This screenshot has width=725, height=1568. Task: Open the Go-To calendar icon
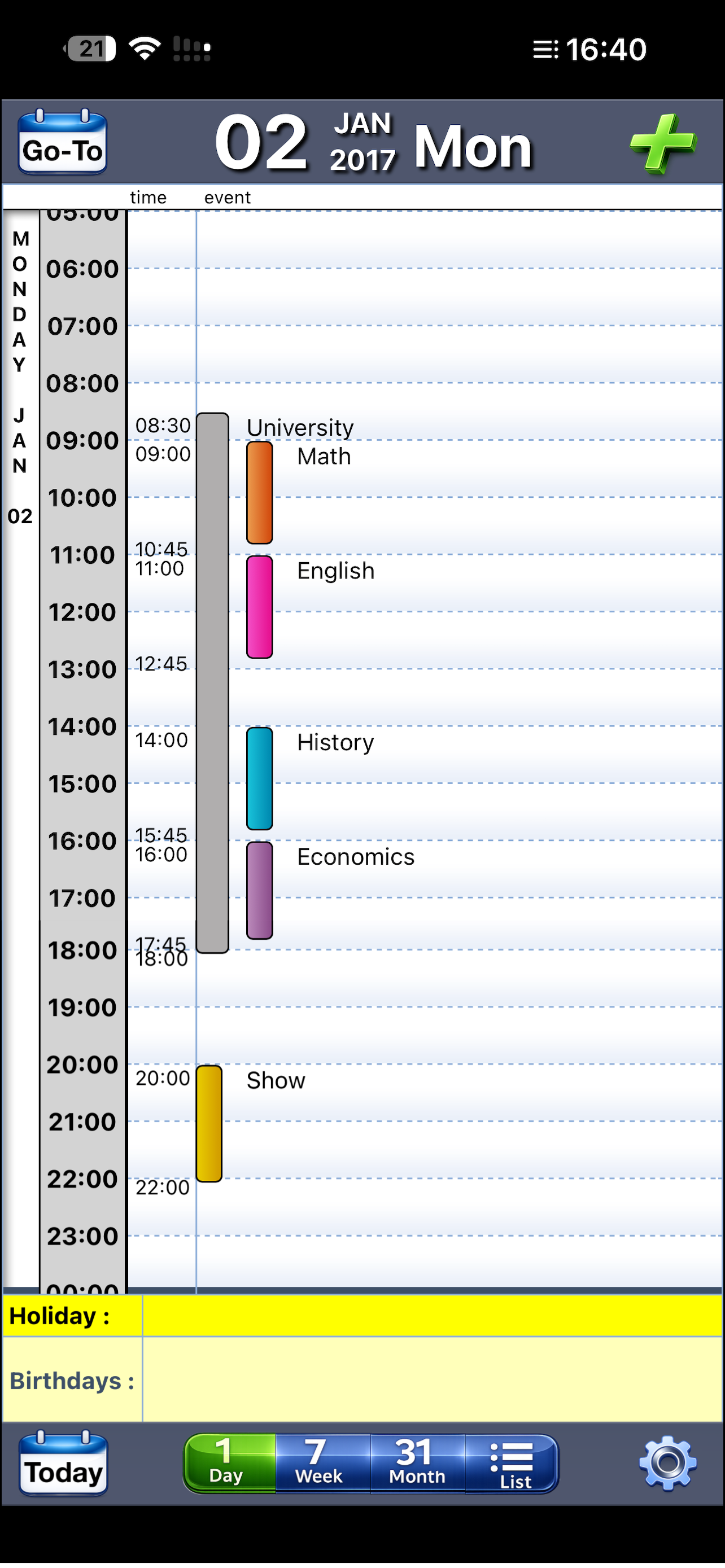(63, 142)
